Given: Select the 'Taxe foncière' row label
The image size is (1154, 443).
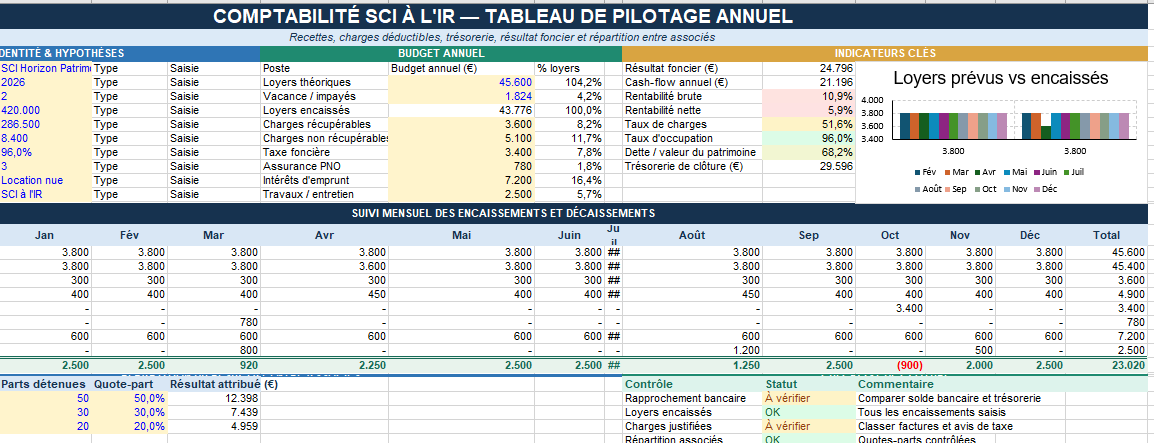Looking at the screenshot, I should [325, 152].
